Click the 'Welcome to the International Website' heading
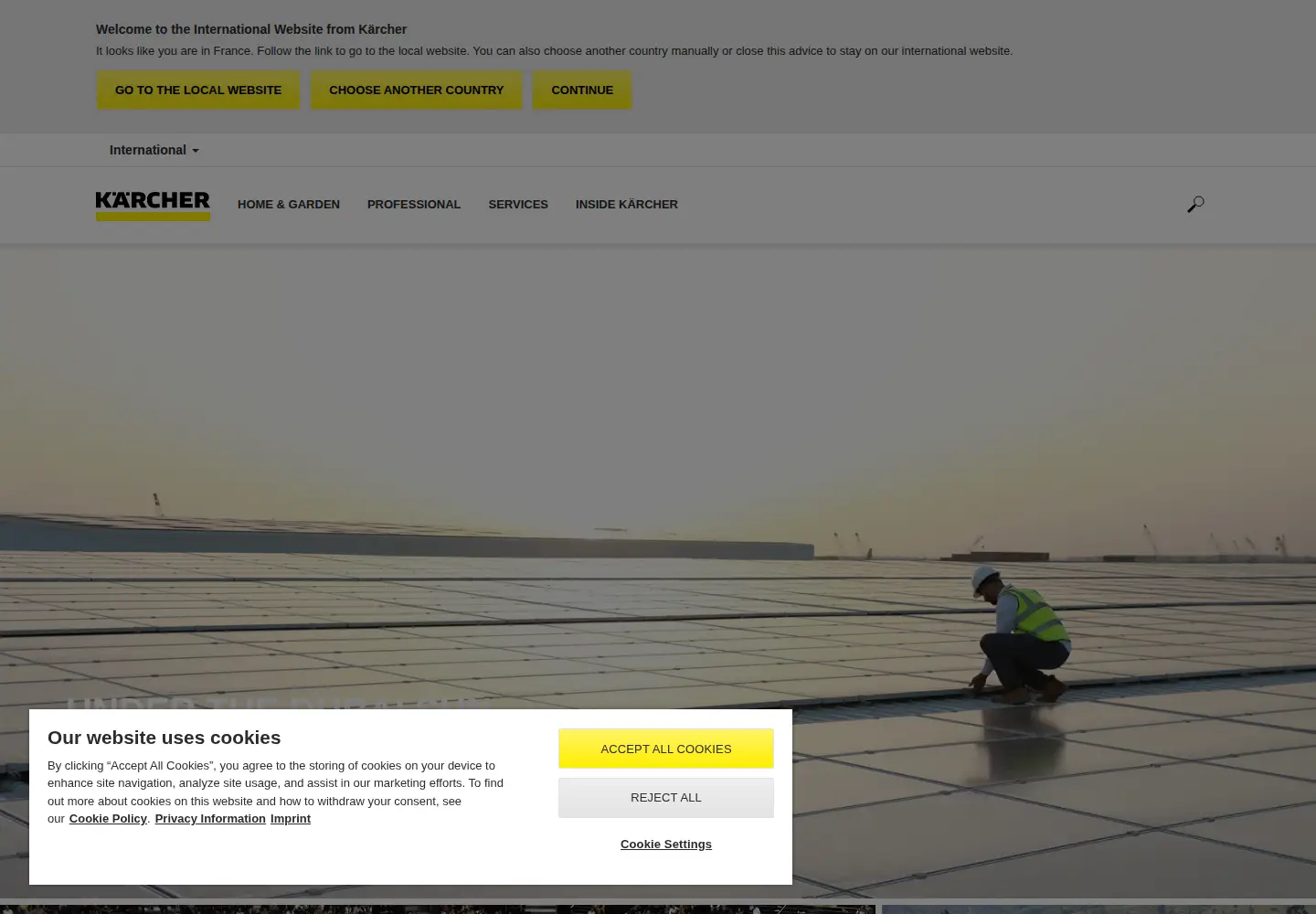The width and height of the screenshot is (1316, 914). click(251, 29)
